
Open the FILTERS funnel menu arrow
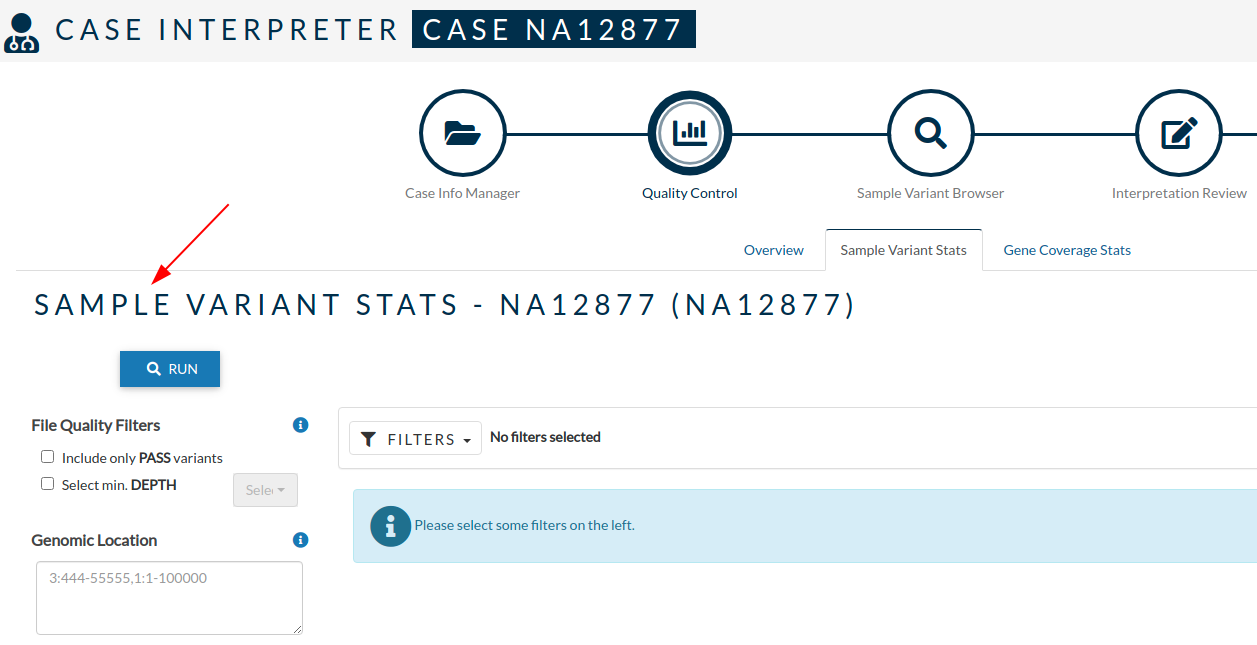(x=467, y=438)
